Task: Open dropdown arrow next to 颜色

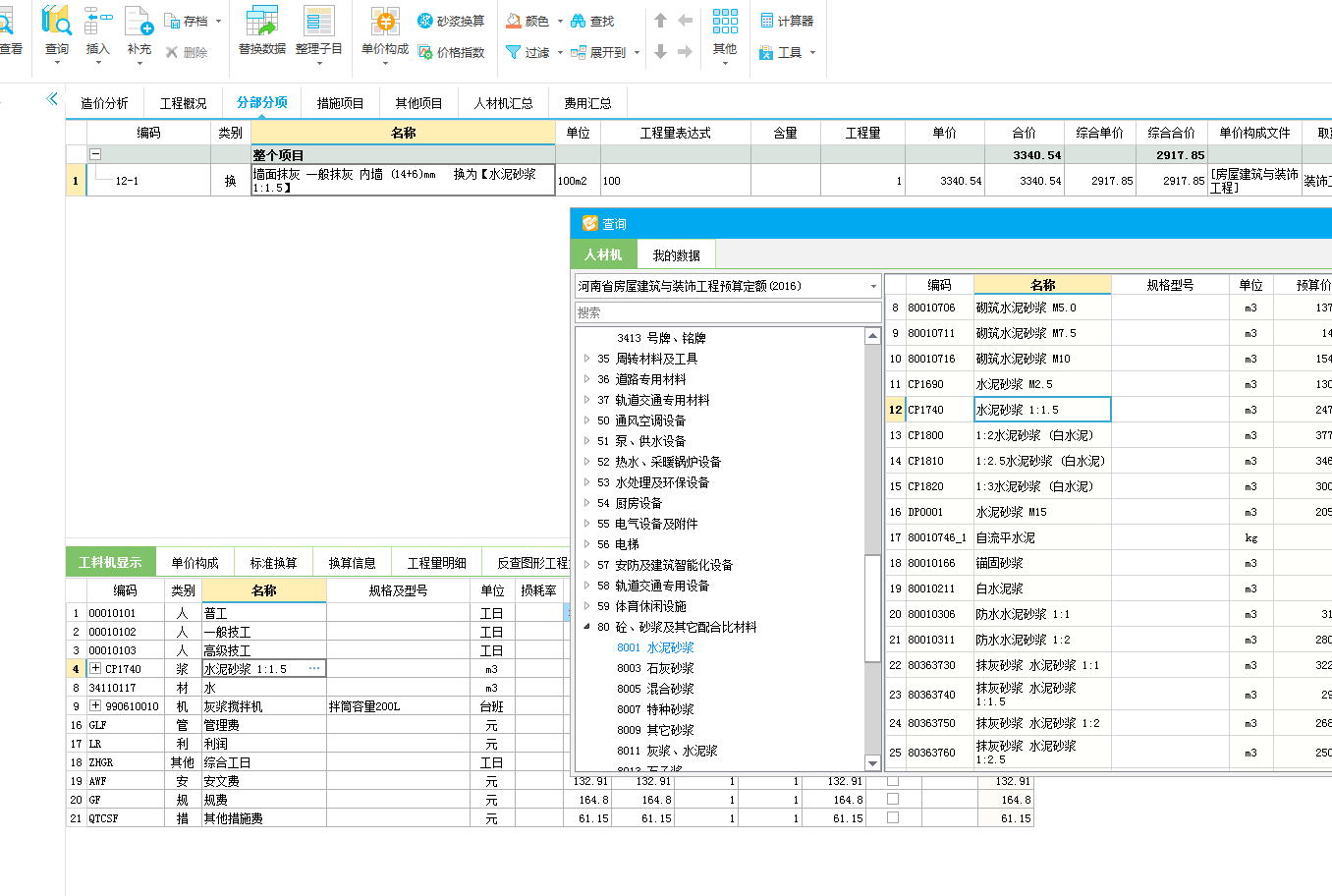Action: pos(560,21)
